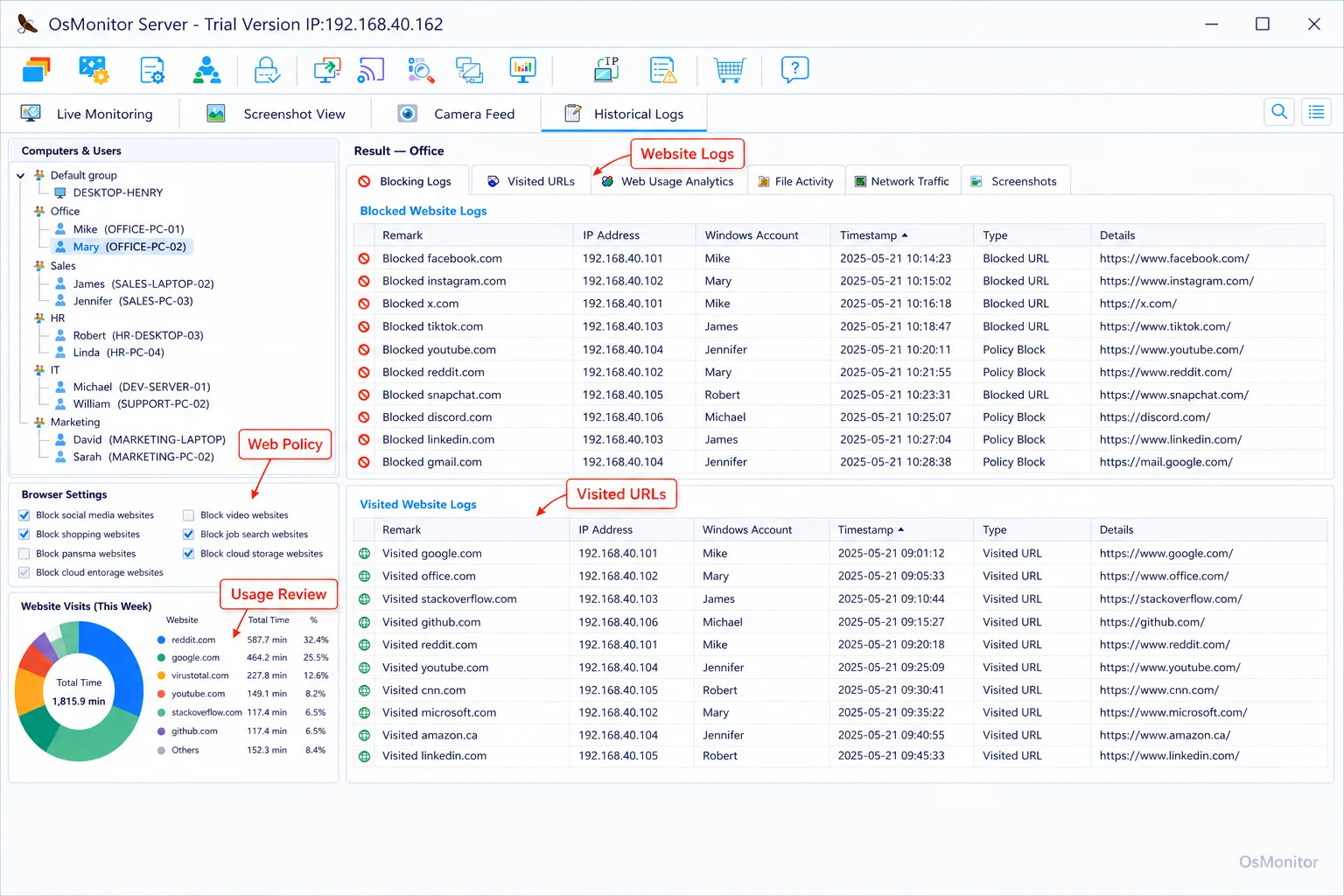The width and height of the screenshot is (1344, 896).
Task: Click the shopping cart purchase icon
Action: 729,70
